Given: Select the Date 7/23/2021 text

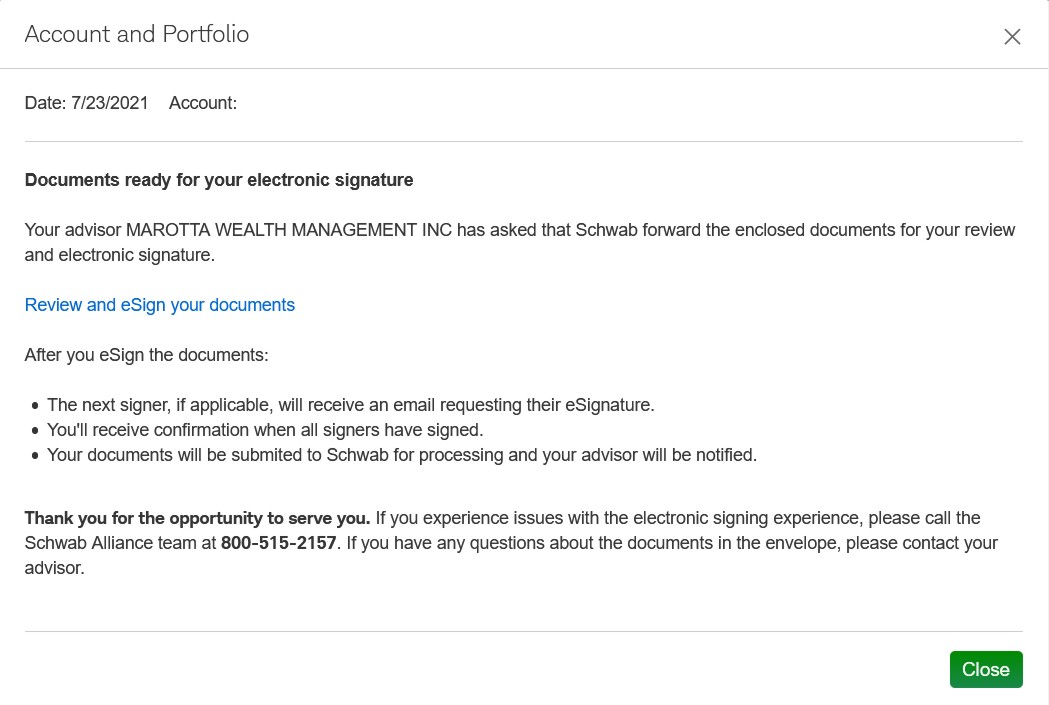Looking at the screenshot, I should pos(86,102).
